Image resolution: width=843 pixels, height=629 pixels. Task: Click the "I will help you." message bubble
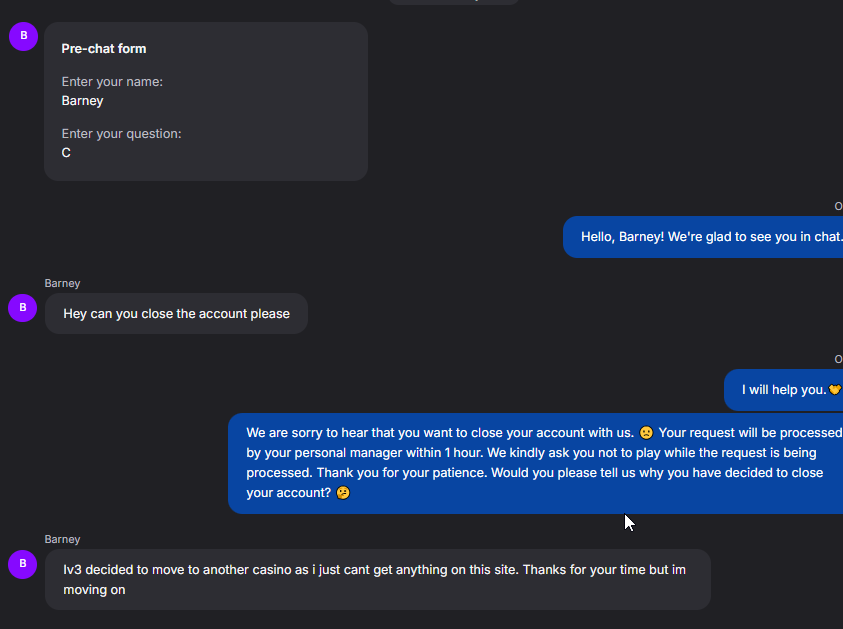(x=784, y=390)
